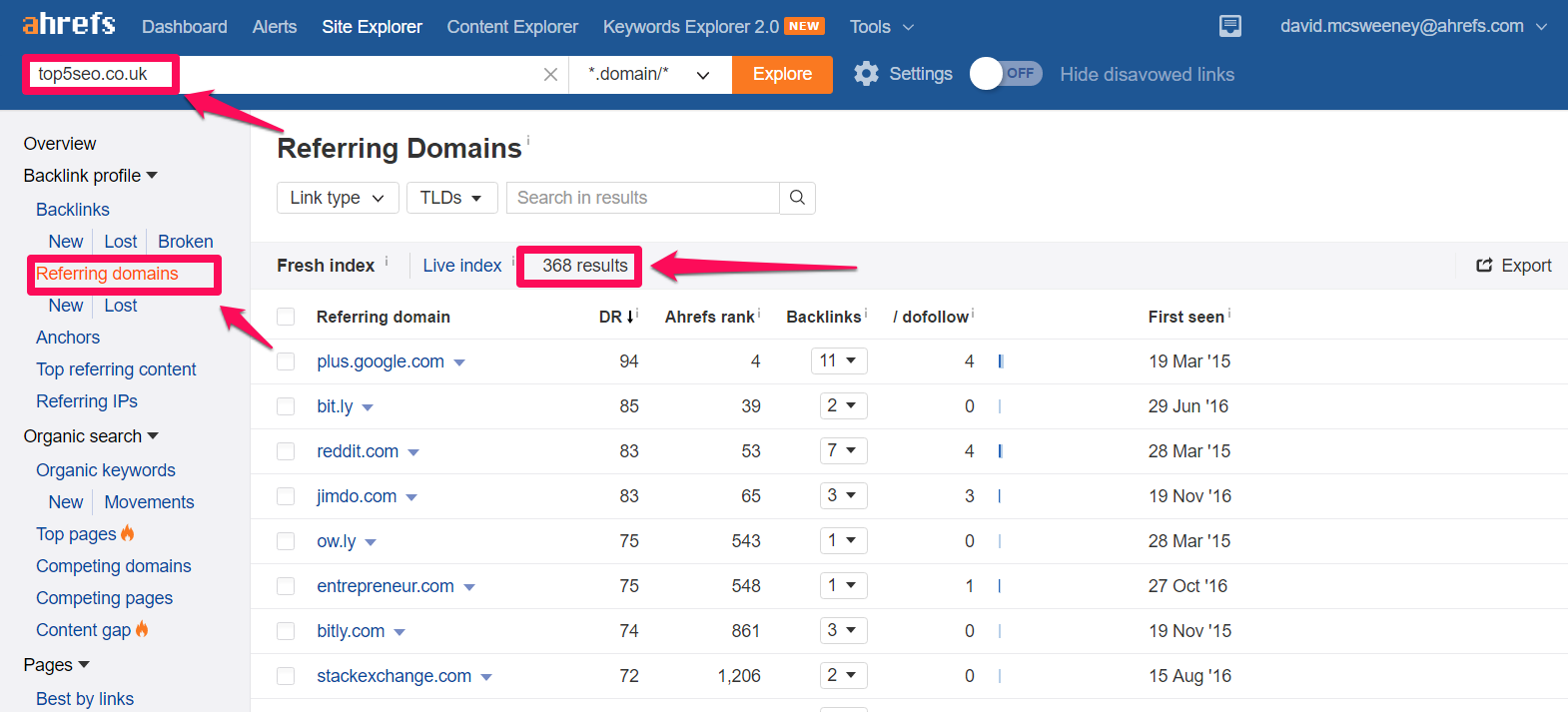Screen dimensions: 1568x712
Task: Click the DR sort descending arrow
Action: click(630, 317)
